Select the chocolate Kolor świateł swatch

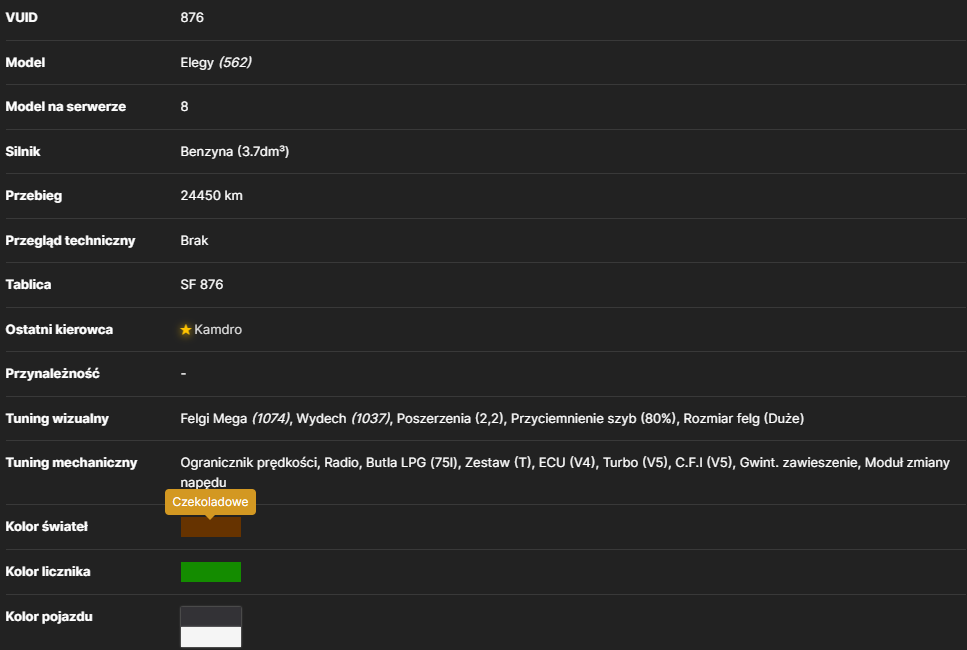[211, 527]
